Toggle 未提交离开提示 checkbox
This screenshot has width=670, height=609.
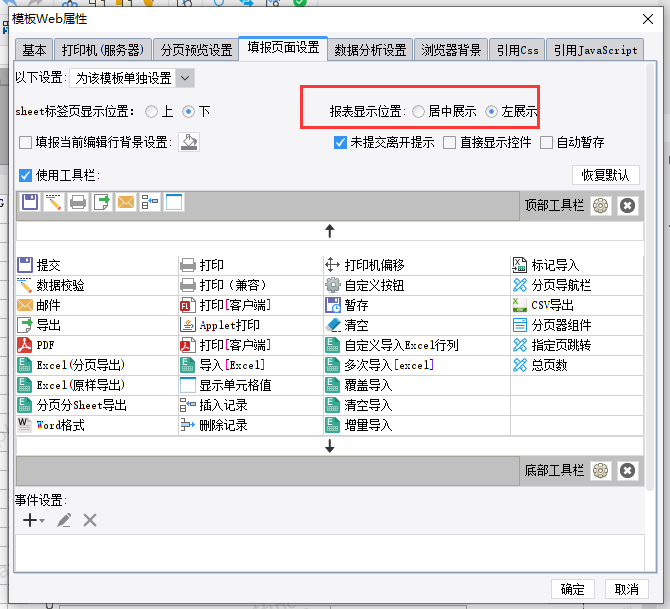click(340, 142)
